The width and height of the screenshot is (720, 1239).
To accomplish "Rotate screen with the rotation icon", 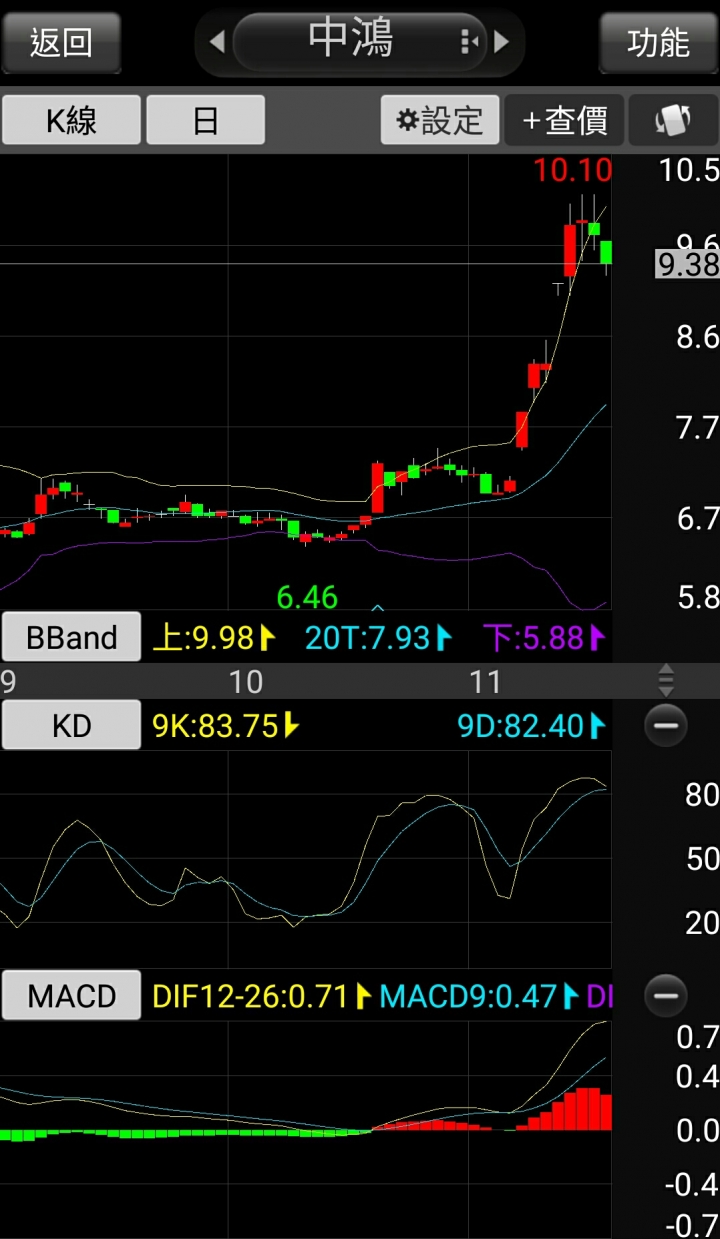I will pos(673,120).
